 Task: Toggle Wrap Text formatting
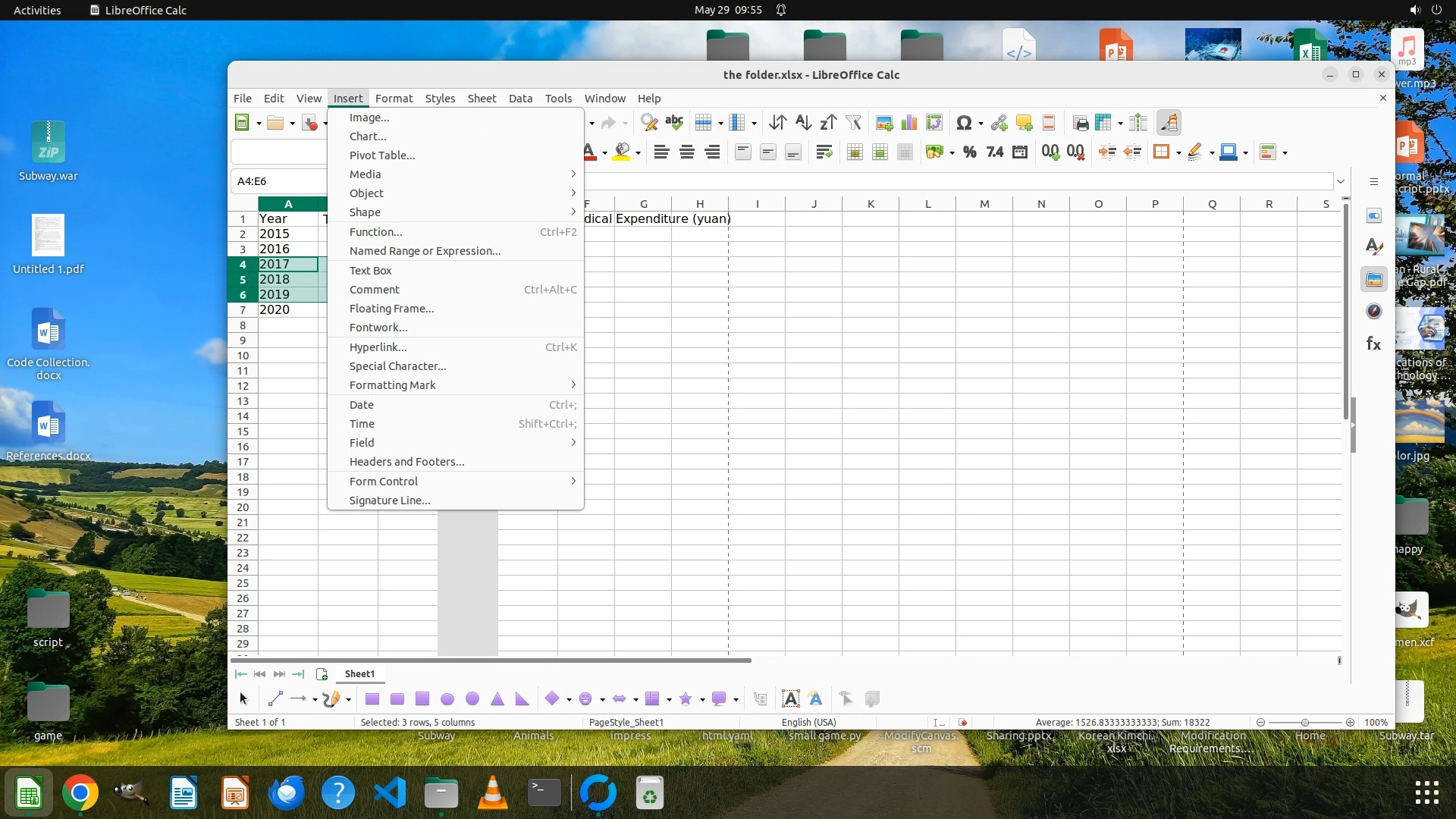pyautogui.click(x=824, y=152)
